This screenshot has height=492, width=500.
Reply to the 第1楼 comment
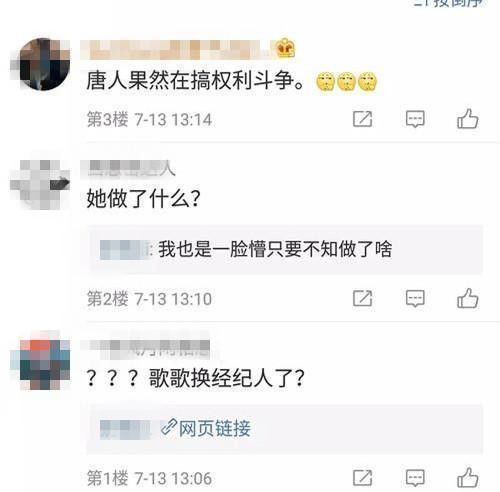(415, 478)
